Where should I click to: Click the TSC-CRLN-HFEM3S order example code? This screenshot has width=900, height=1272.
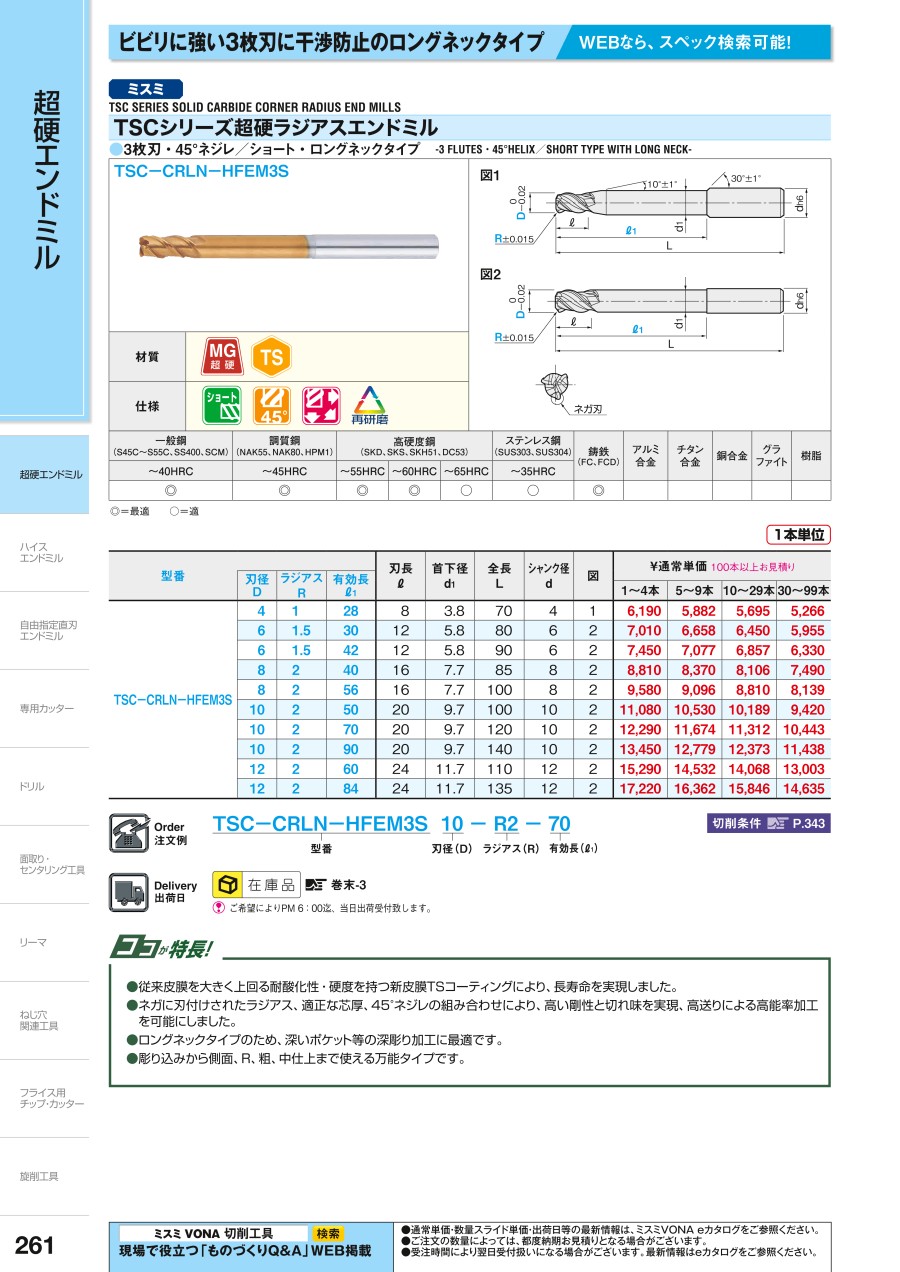coord(320,824)
